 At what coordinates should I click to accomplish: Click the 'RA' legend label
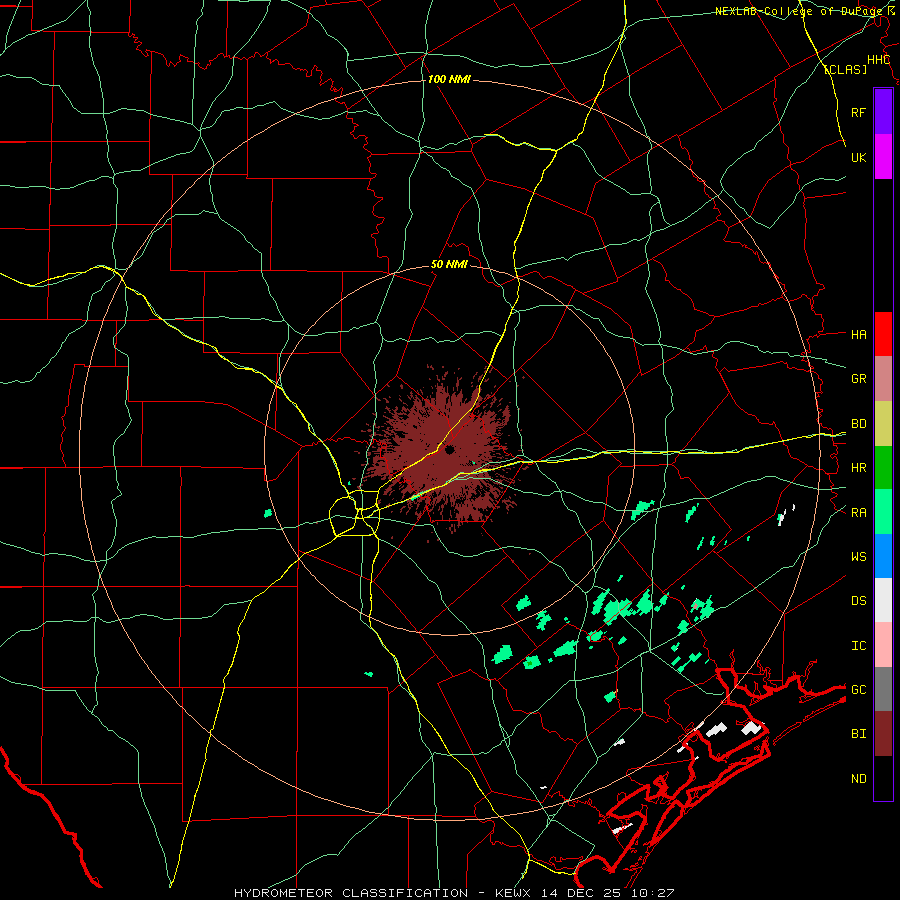[858, 513]
